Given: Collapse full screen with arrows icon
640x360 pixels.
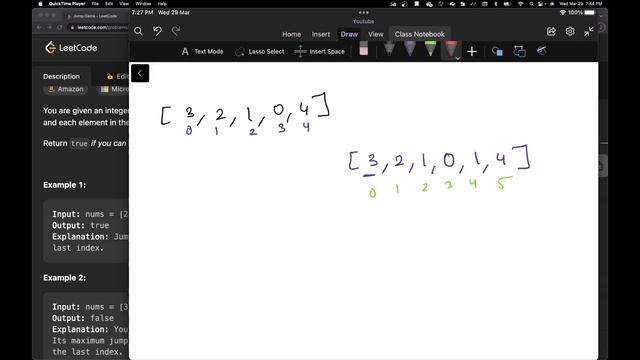Looking at the screenshot, I should (589, 31).
